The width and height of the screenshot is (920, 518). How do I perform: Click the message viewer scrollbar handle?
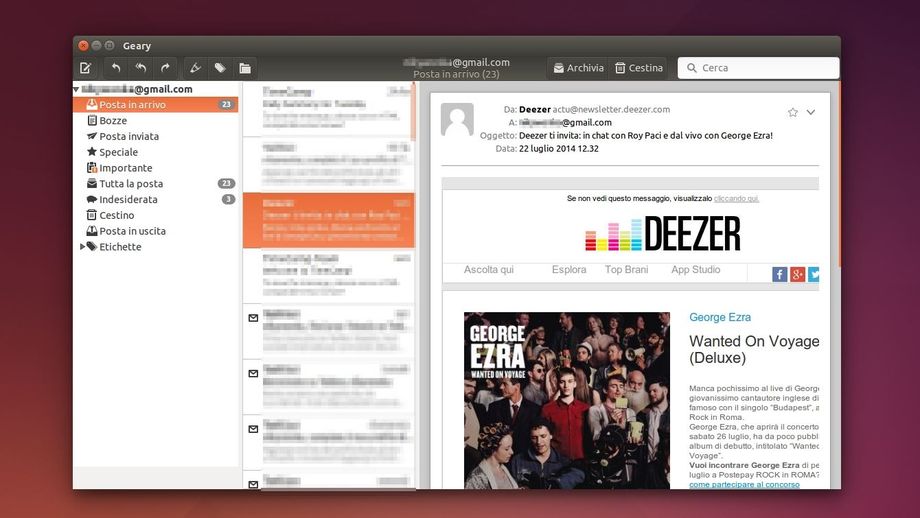click(x=839, y=176)
